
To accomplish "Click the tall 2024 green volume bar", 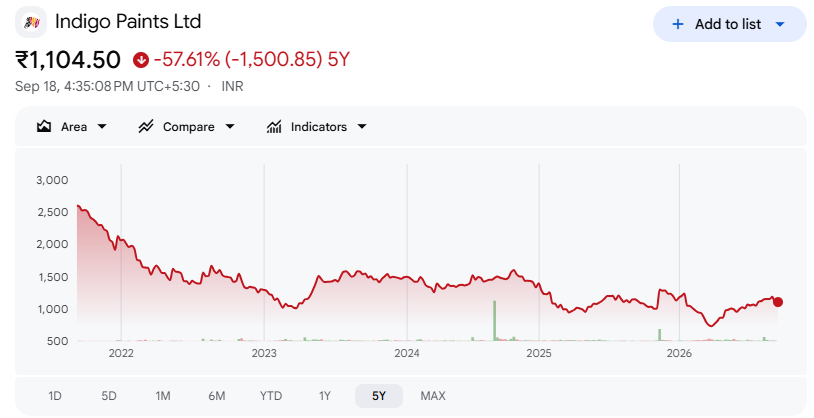I will tap(495, 321).
